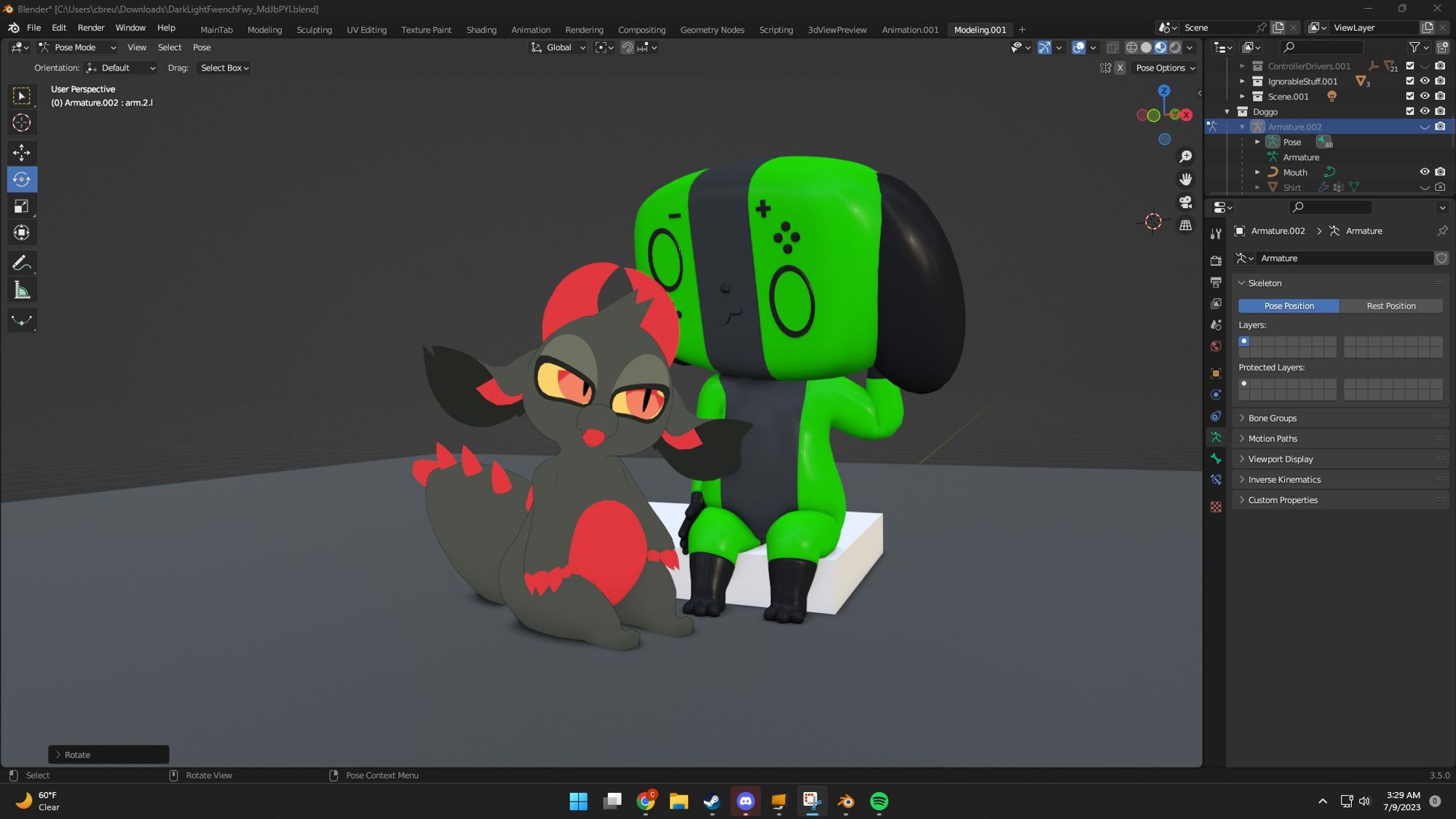Click new collection icon in outliner

(1443, 47)
